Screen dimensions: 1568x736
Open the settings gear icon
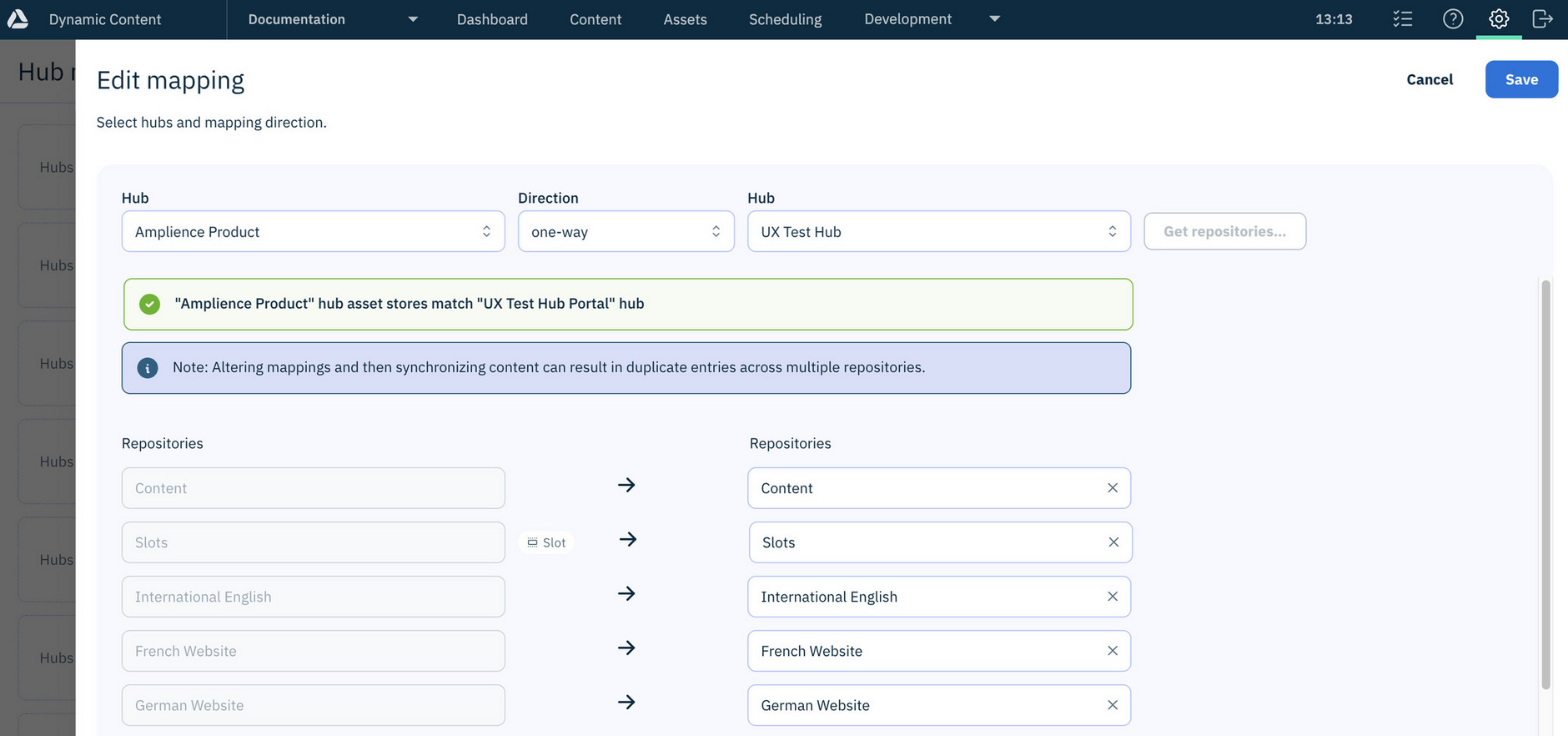[x=1499, y=18]
